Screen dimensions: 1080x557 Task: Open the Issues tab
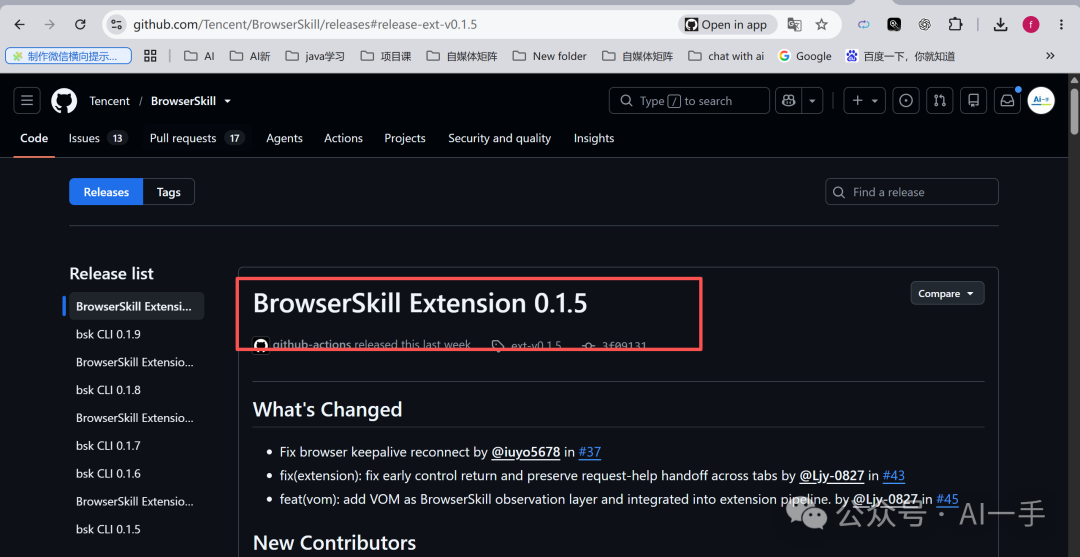coord(98,138)
